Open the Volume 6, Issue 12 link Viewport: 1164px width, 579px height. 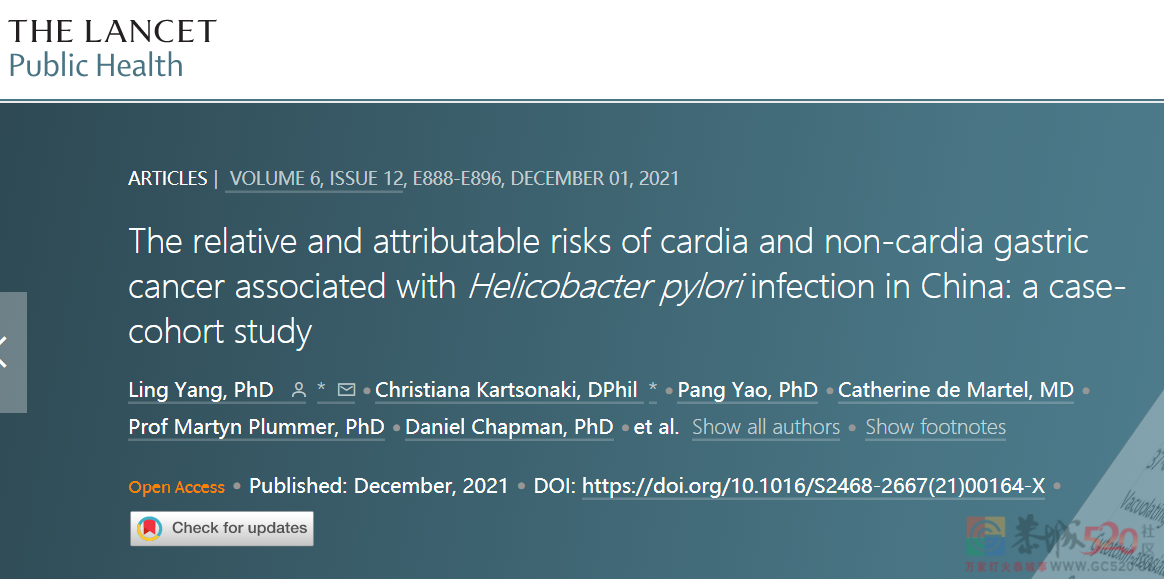click(x=315, y=179)
